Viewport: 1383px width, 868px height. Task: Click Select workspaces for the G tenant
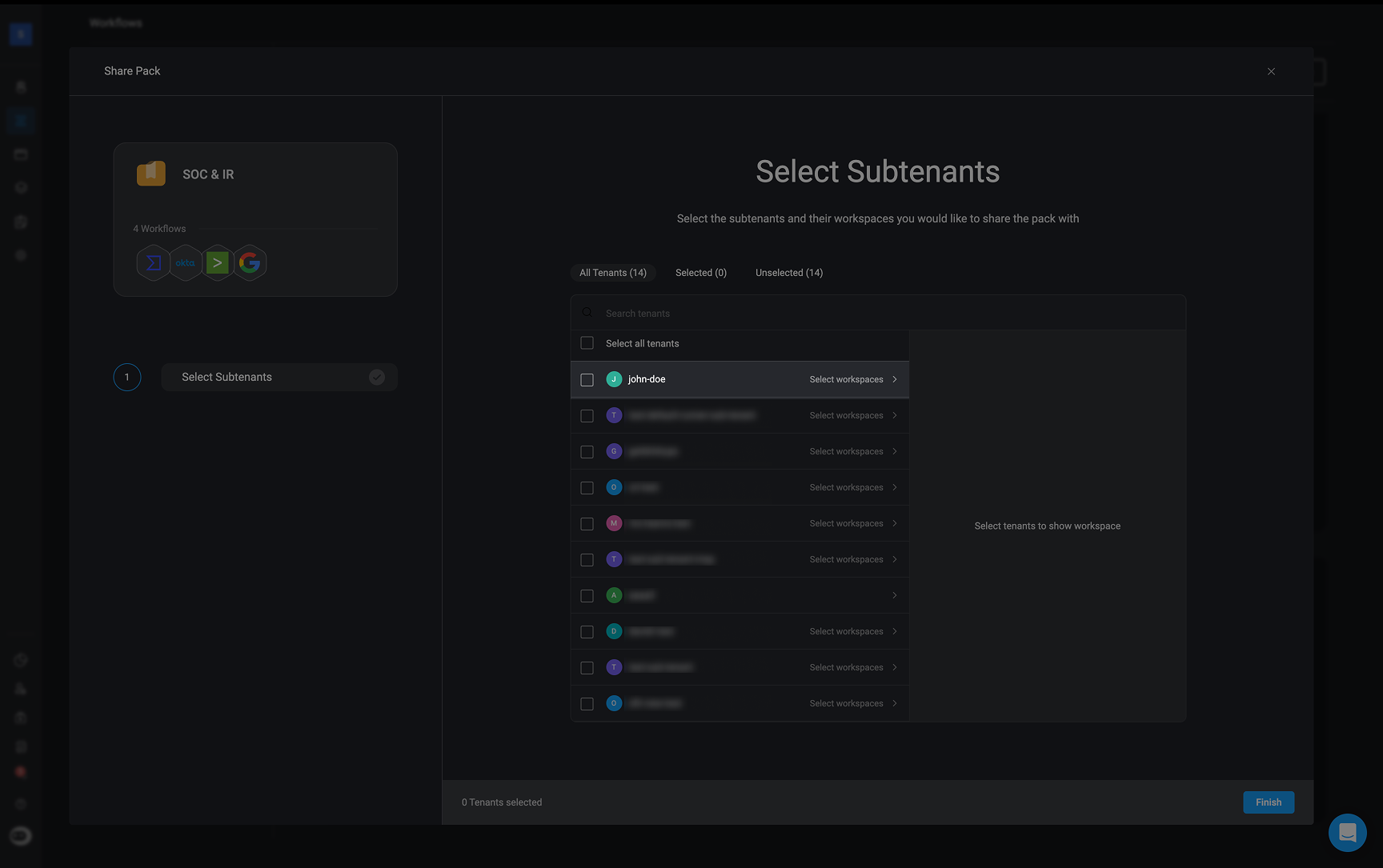(846, 451)
